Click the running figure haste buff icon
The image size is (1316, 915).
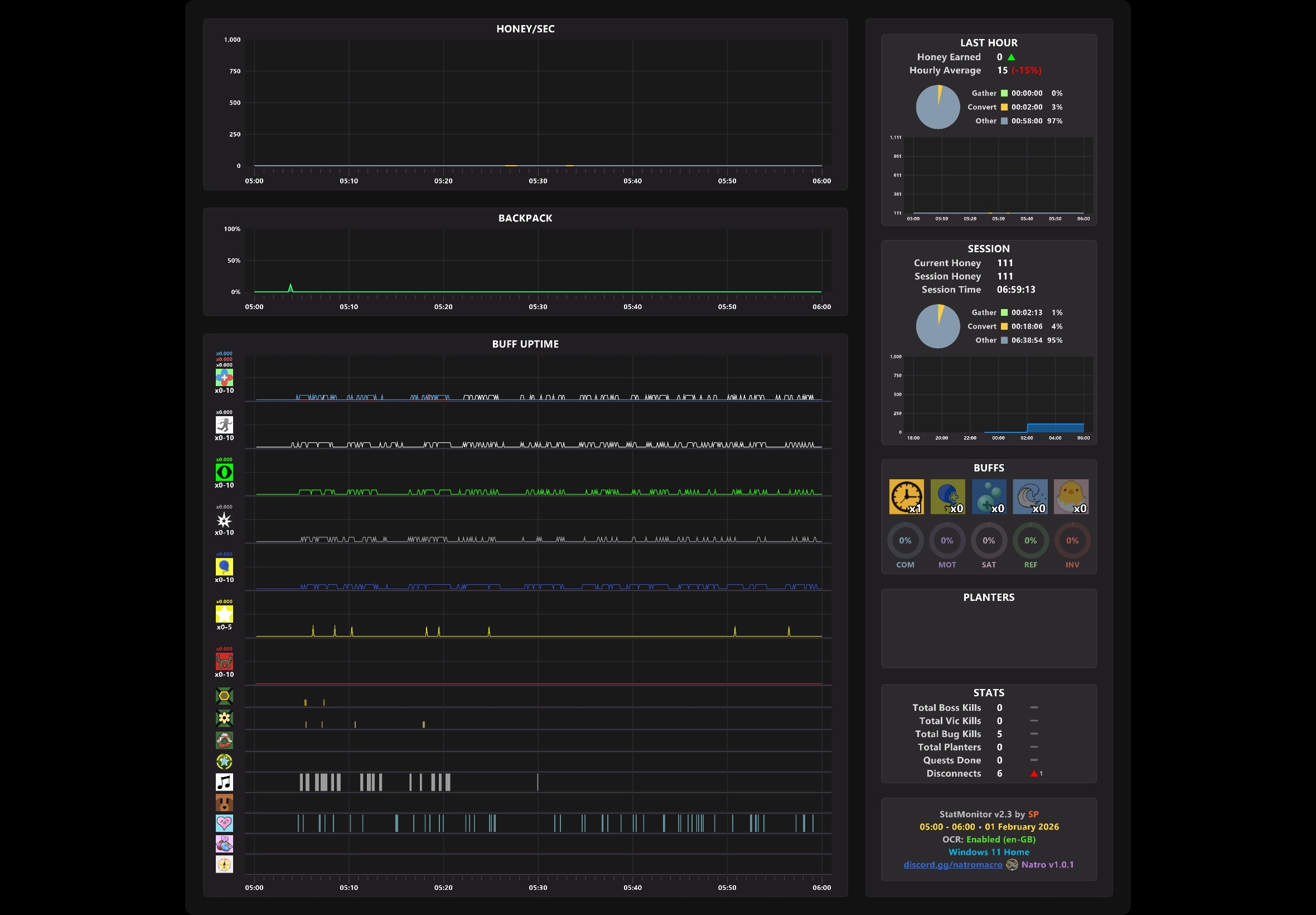(224, 425)
